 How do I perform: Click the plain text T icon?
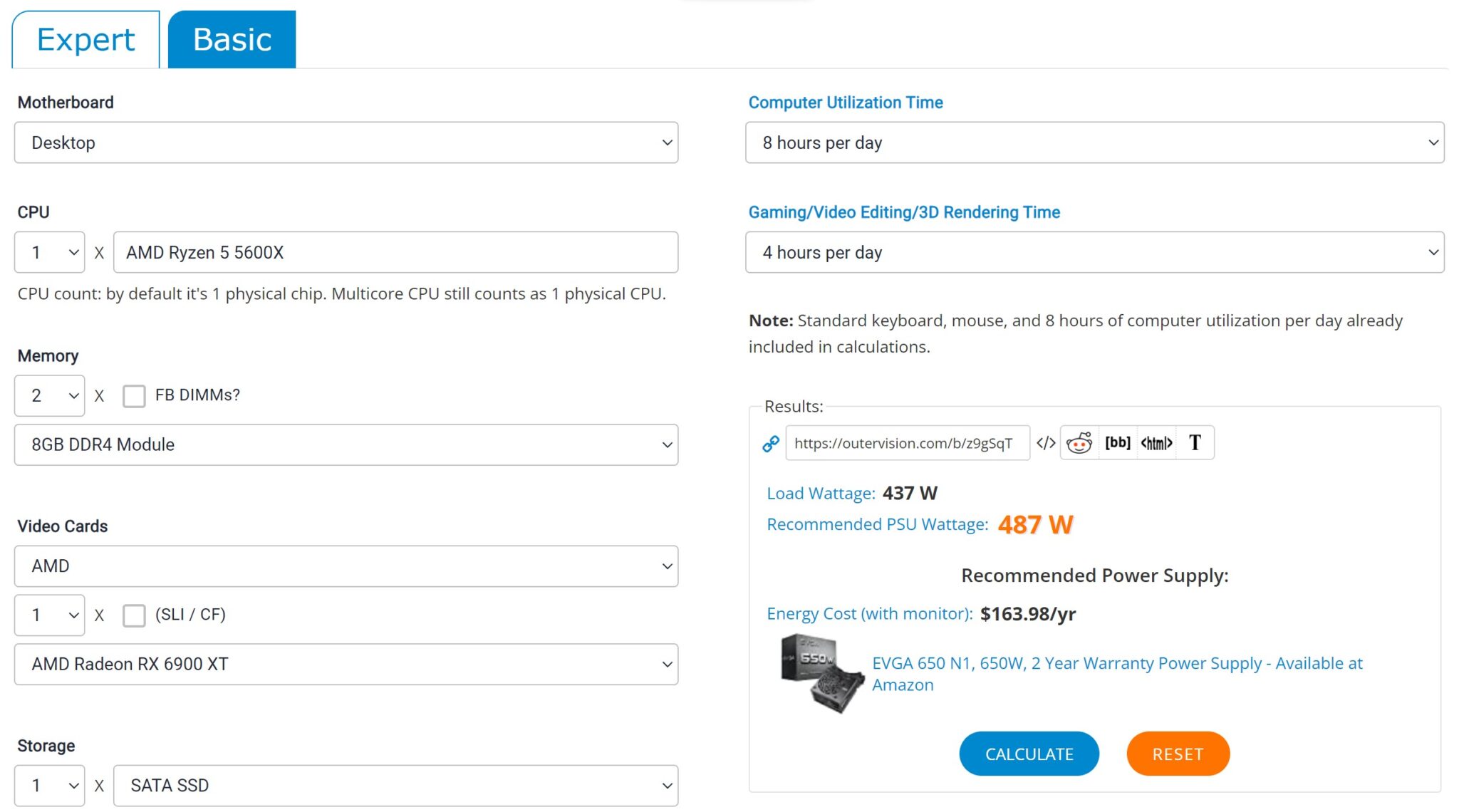(1195, 443)
